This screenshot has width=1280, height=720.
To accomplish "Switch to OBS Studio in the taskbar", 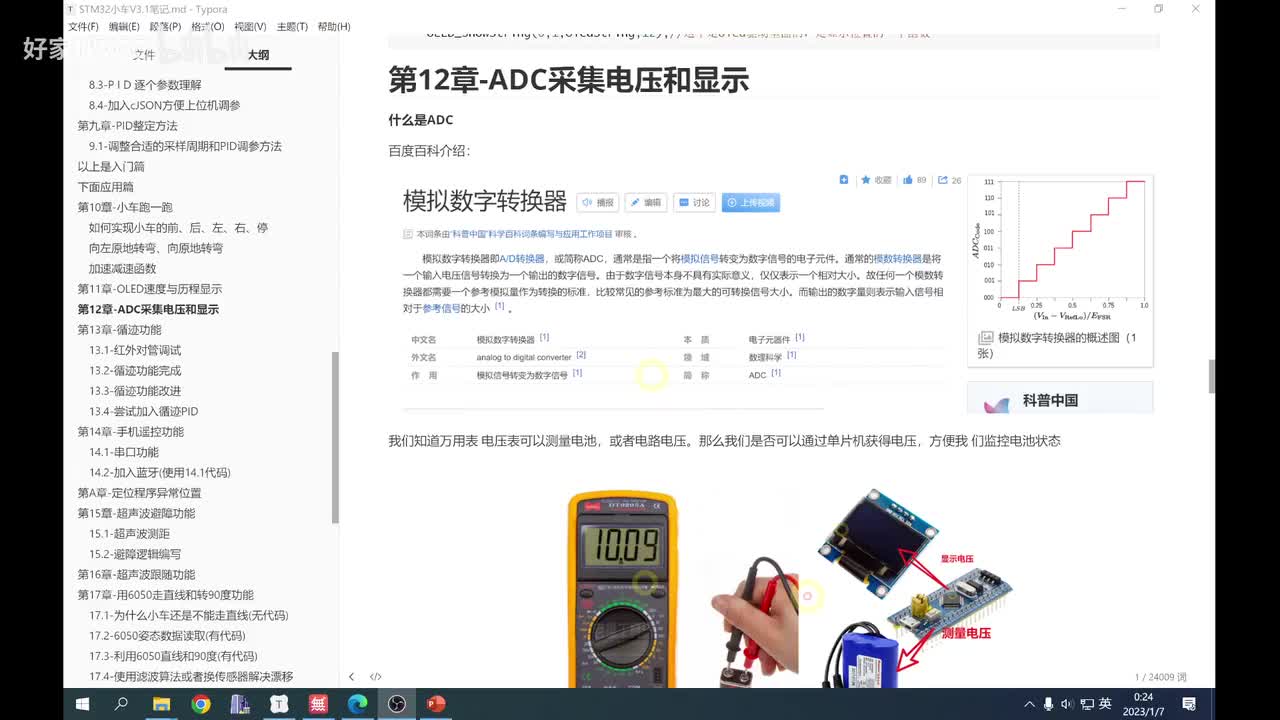I will tap(397, 704).
